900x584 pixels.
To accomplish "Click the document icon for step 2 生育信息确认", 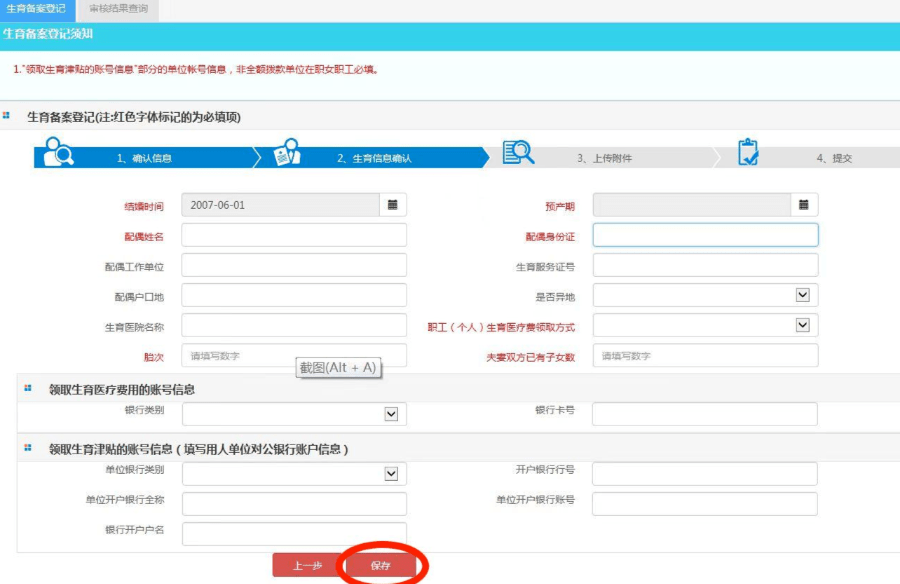I will [x=287, y=152].
